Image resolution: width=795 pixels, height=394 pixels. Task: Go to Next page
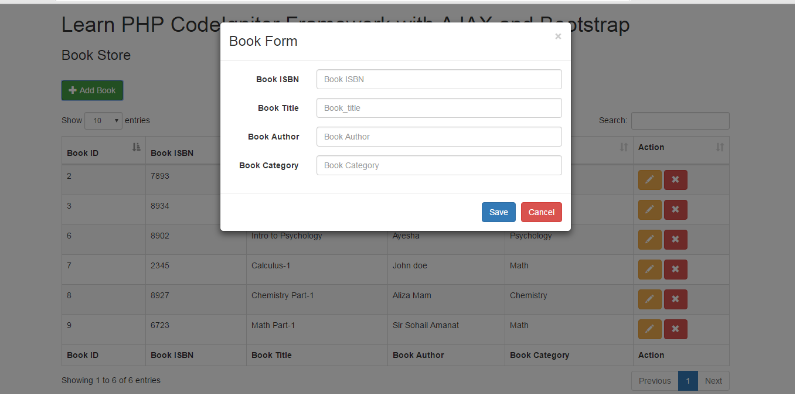(x=713, y=381)
